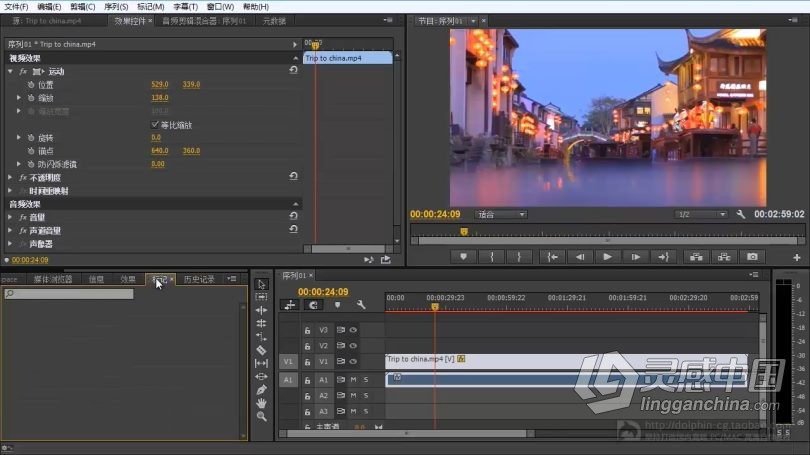Mute audio track A1 with M
The image size is (810, 455).
(353, 380)
